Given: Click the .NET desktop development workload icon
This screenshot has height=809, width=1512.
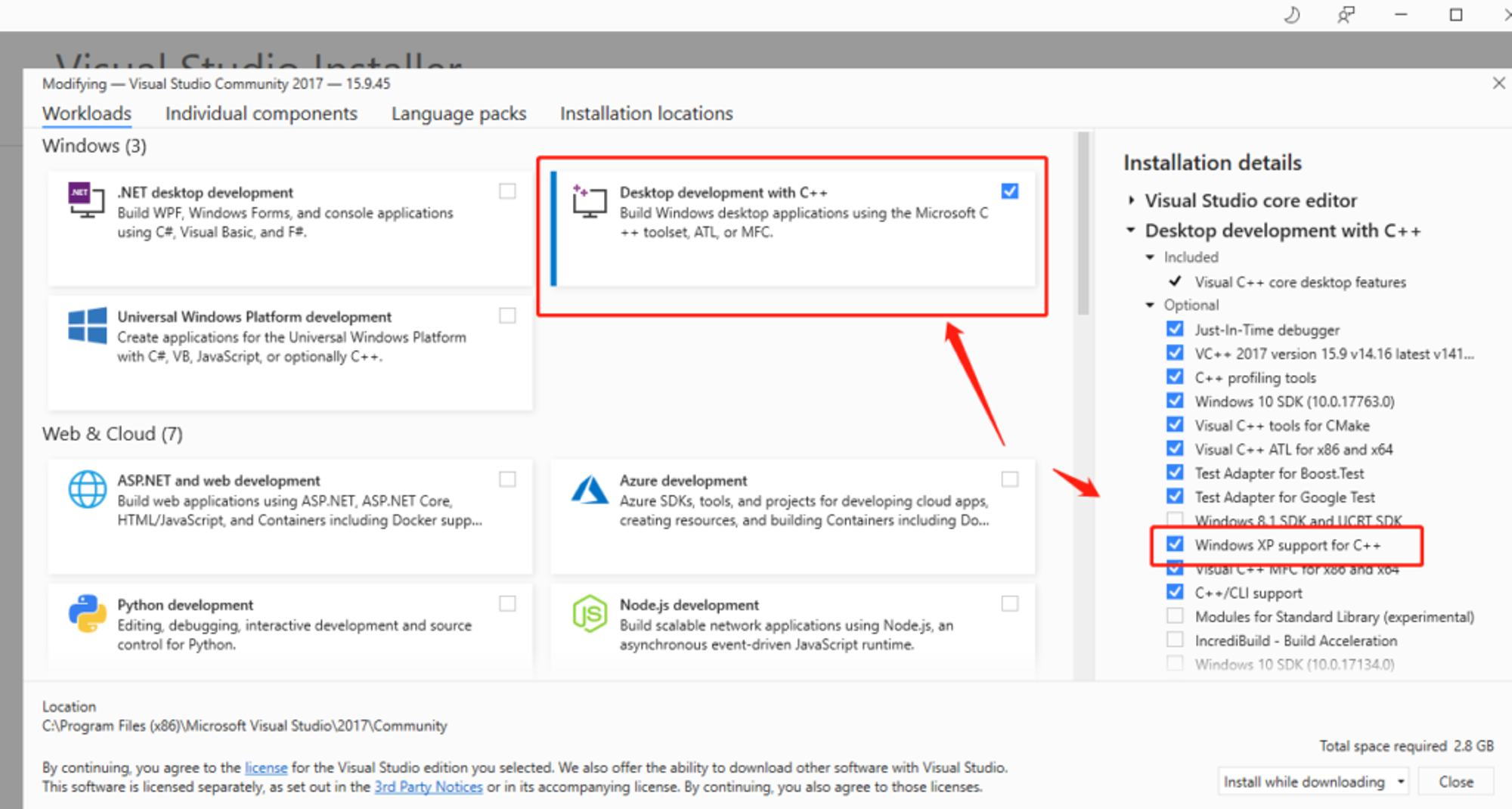Looking at the screenshot, I should [x=85, y=200].
